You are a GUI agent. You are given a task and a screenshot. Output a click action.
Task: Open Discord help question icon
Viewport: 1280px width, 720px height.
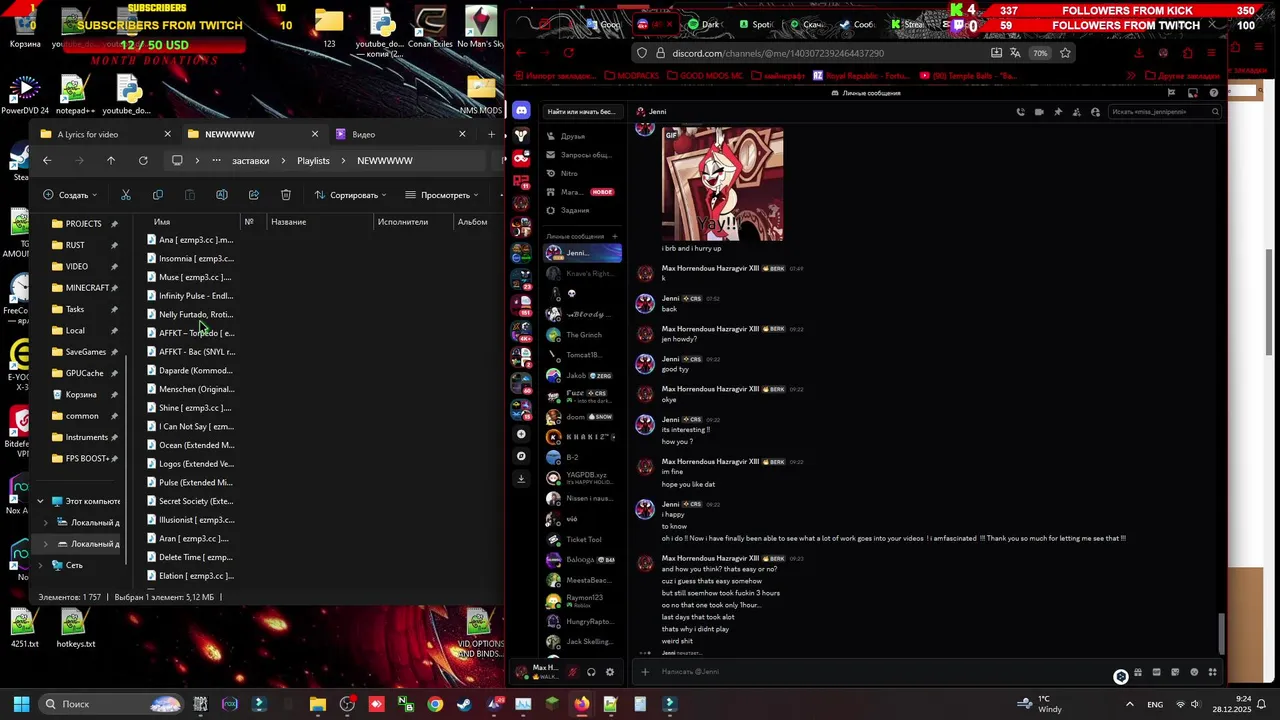click(1214, 93)
